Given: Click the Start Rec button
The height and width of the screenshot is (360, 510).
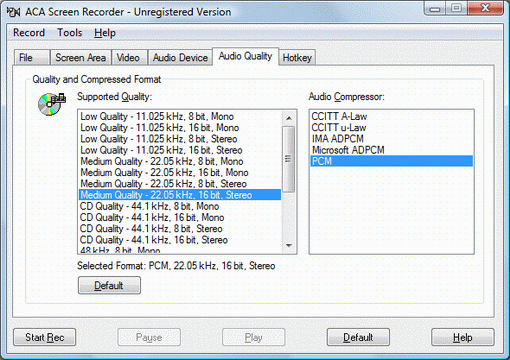Looking at the screenshot, I should (45, 337).
